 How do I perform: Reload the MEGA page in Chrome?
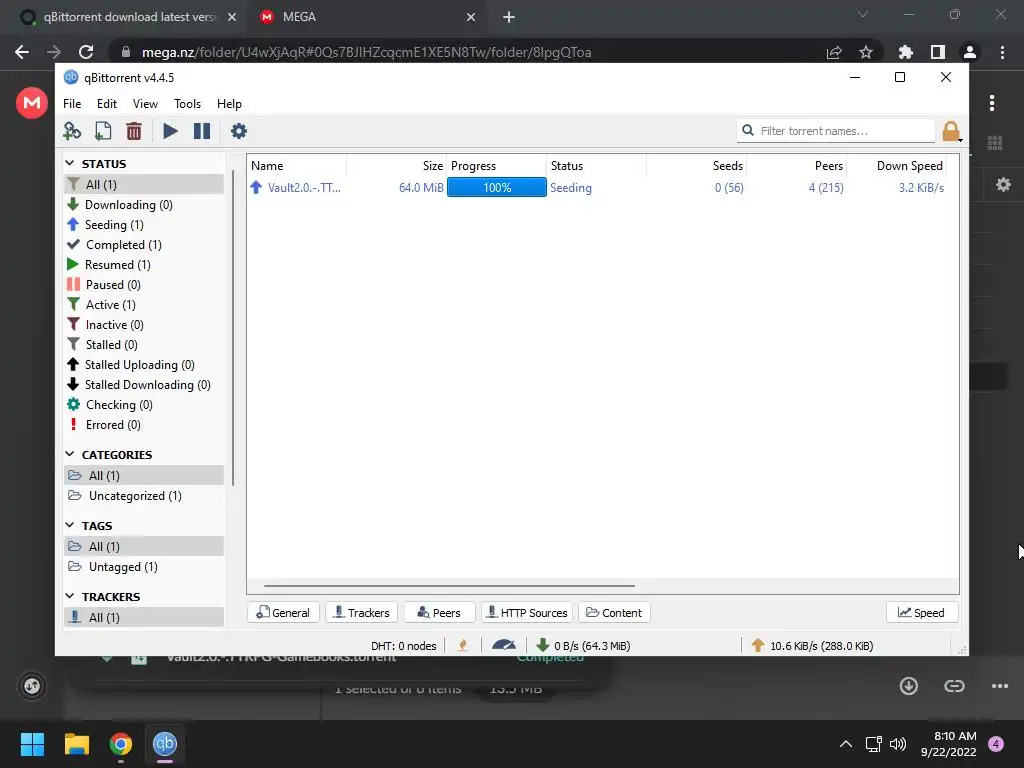86,52
